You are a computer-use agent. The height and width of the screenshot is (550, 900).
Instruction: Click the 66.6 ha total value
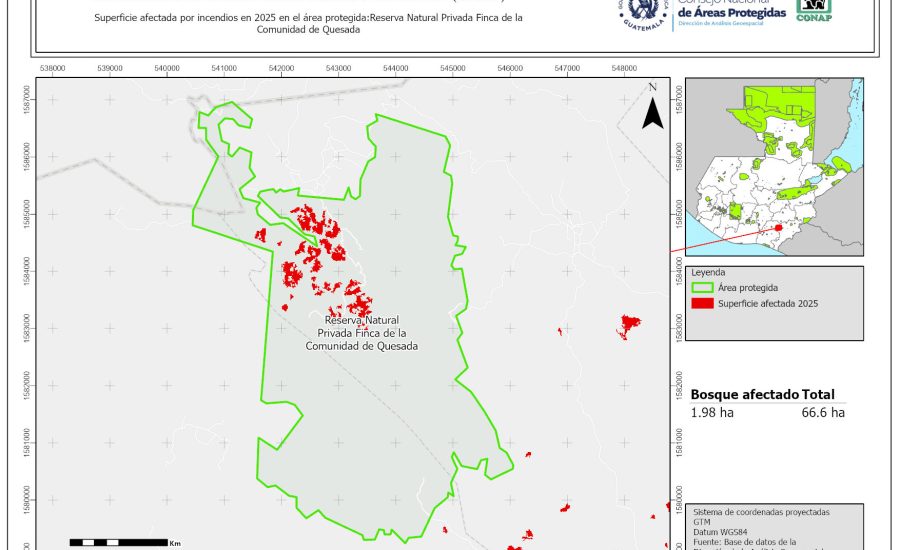click(822, 412)
